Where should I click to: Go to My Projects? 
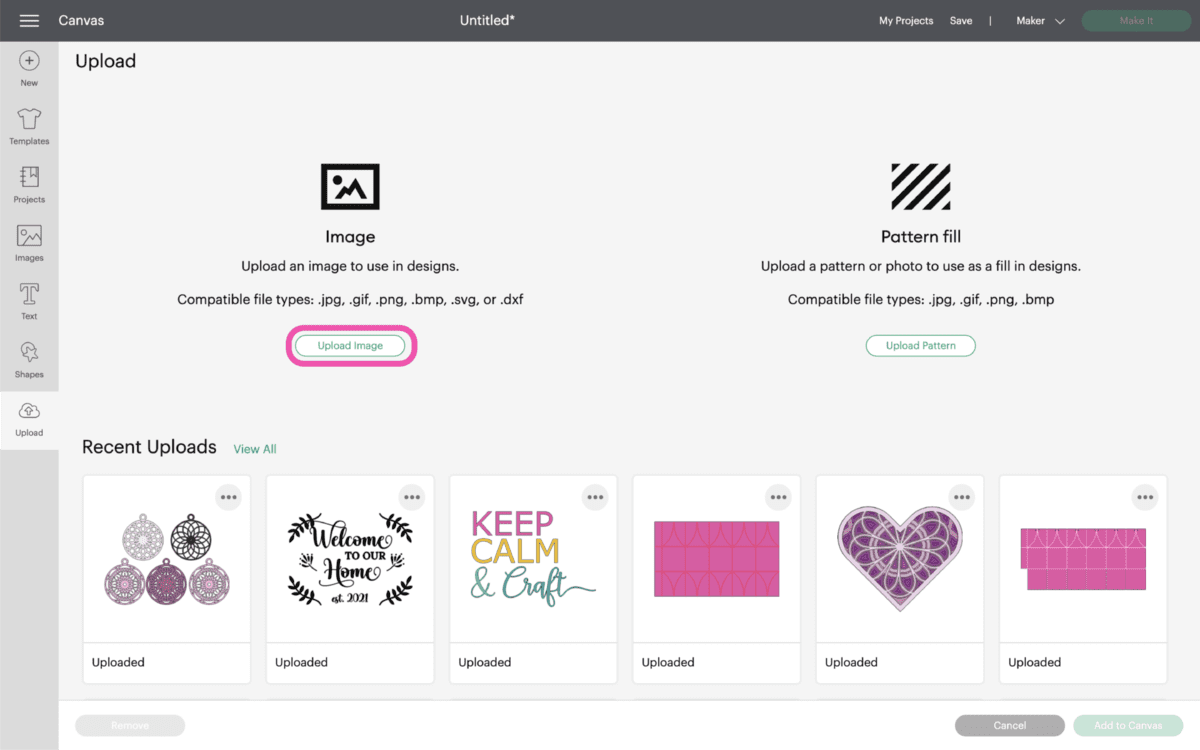coord(906,21)
